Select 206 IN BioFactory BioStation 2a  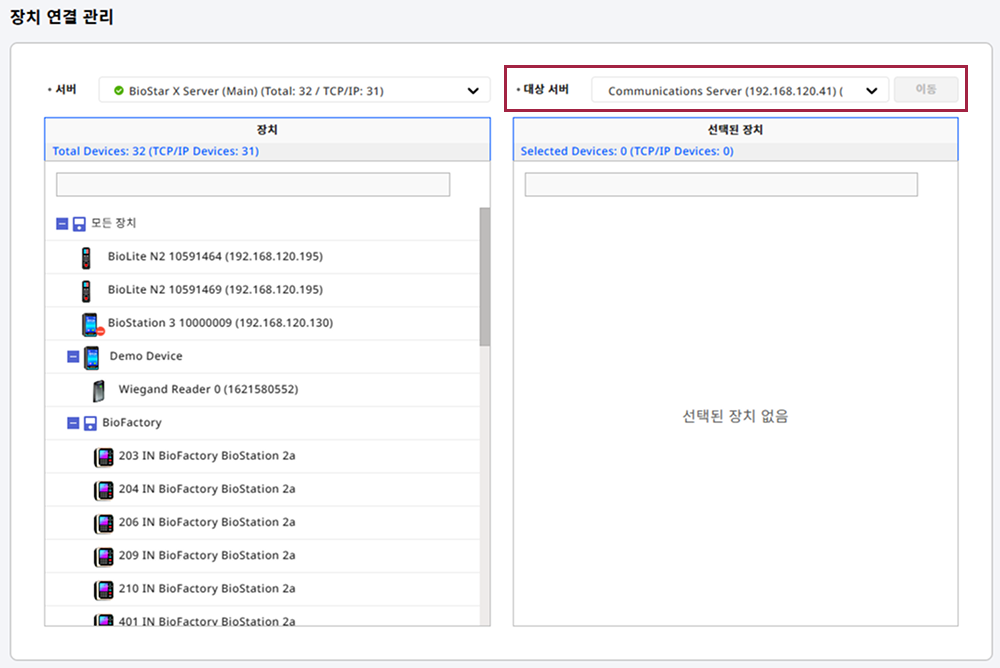click(x=207, y=522)
